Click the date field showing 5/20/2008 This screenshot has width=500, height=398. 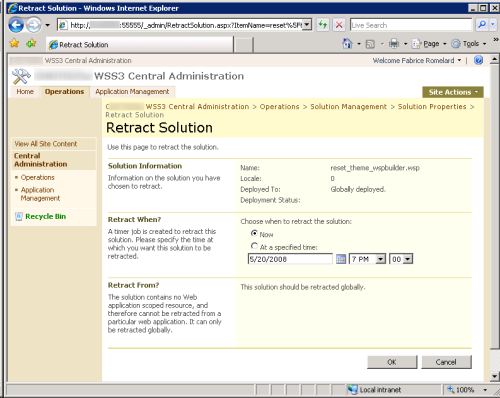(290, 259)
